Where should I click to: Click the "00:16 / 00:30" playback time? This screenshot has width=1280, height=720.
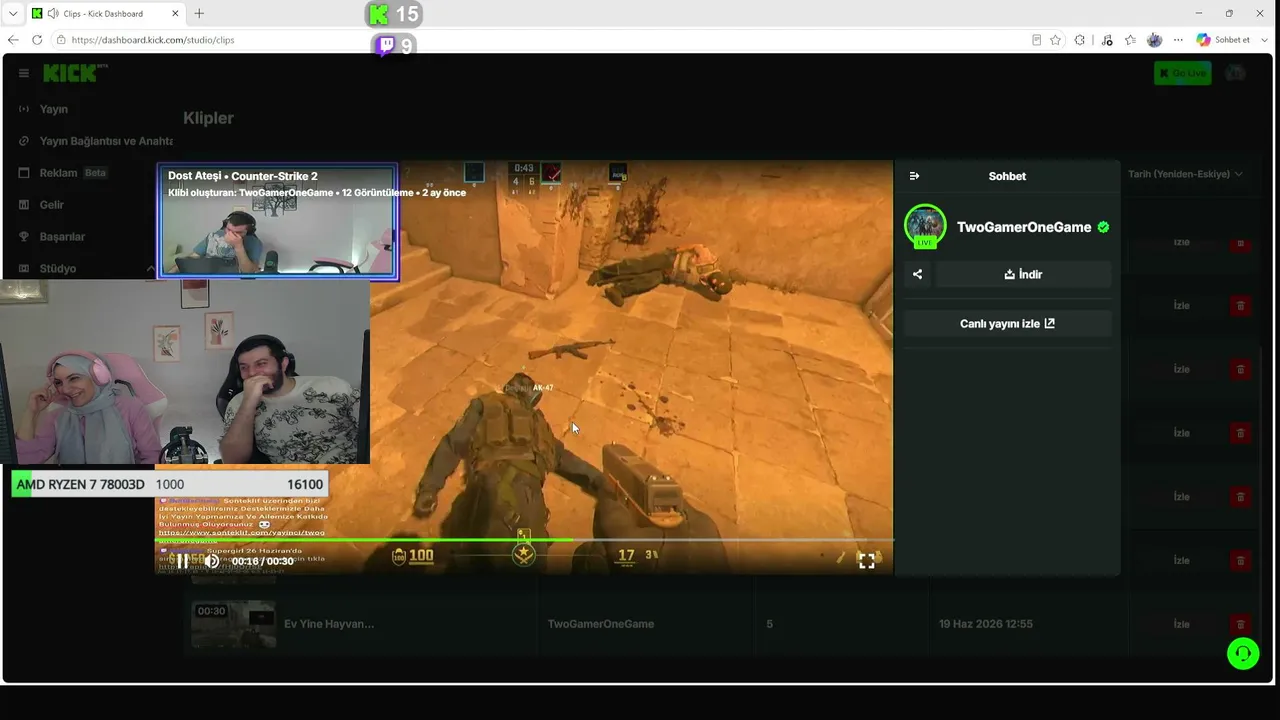pyautogui.click(x=263, y=561)
